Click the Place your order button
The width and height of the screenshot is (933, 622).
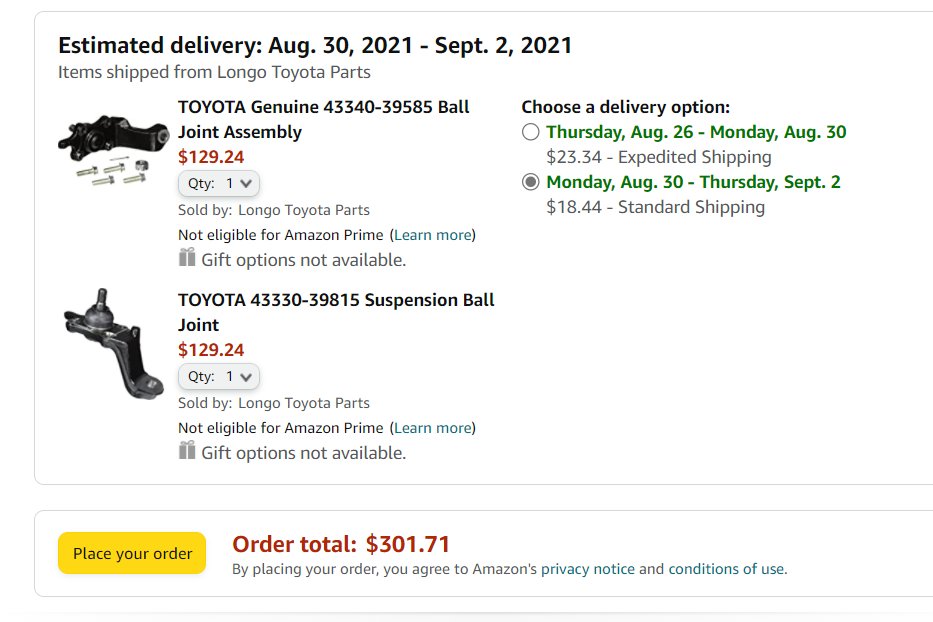tap(132, 554)
